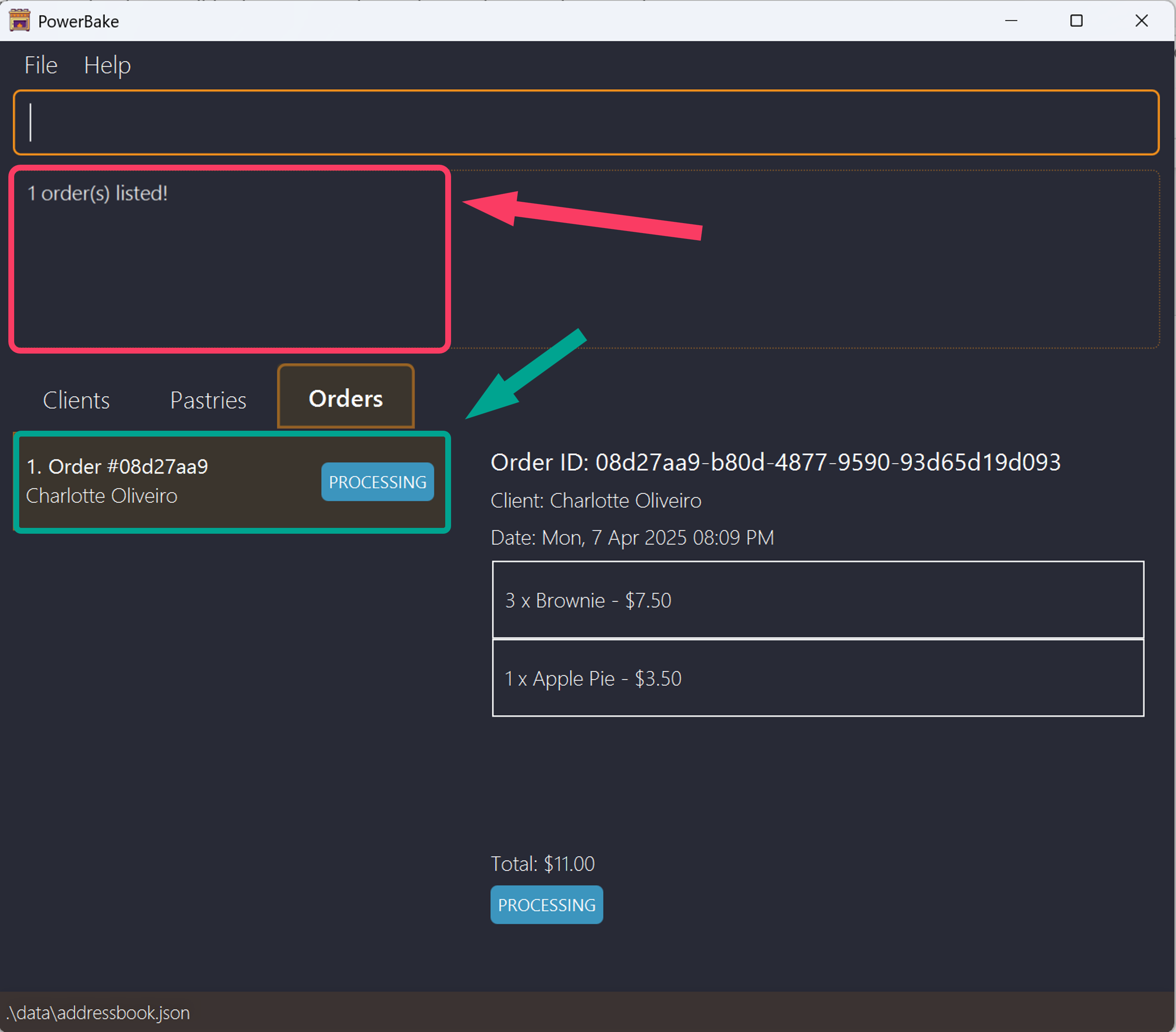Click the "1 x Apple Pie - $3.50" line item
Viewport: 1176px width, 1032px height.
coord(817,678)
